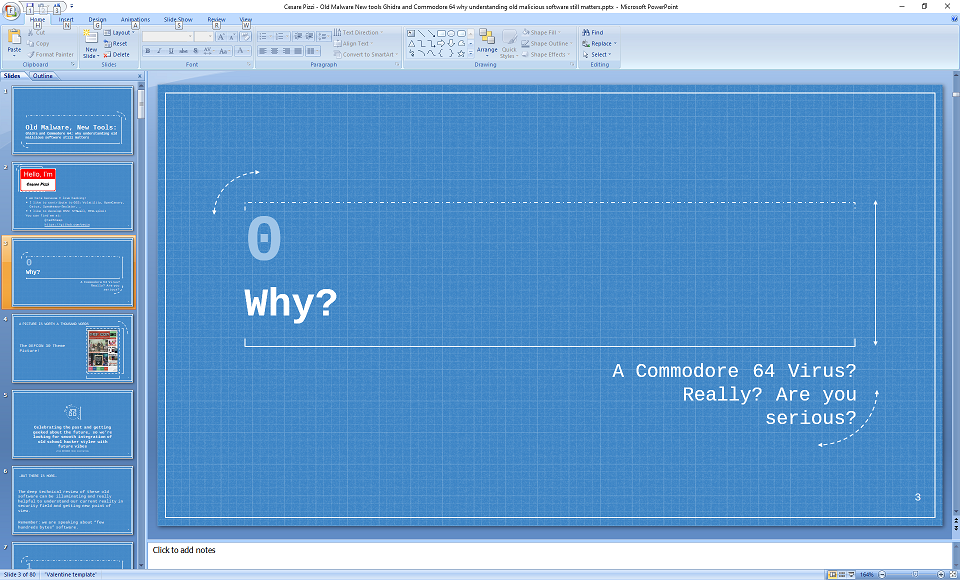This screenshot has width=960, height=580.
Task: Click the Replace button
Action: point(599,44)
